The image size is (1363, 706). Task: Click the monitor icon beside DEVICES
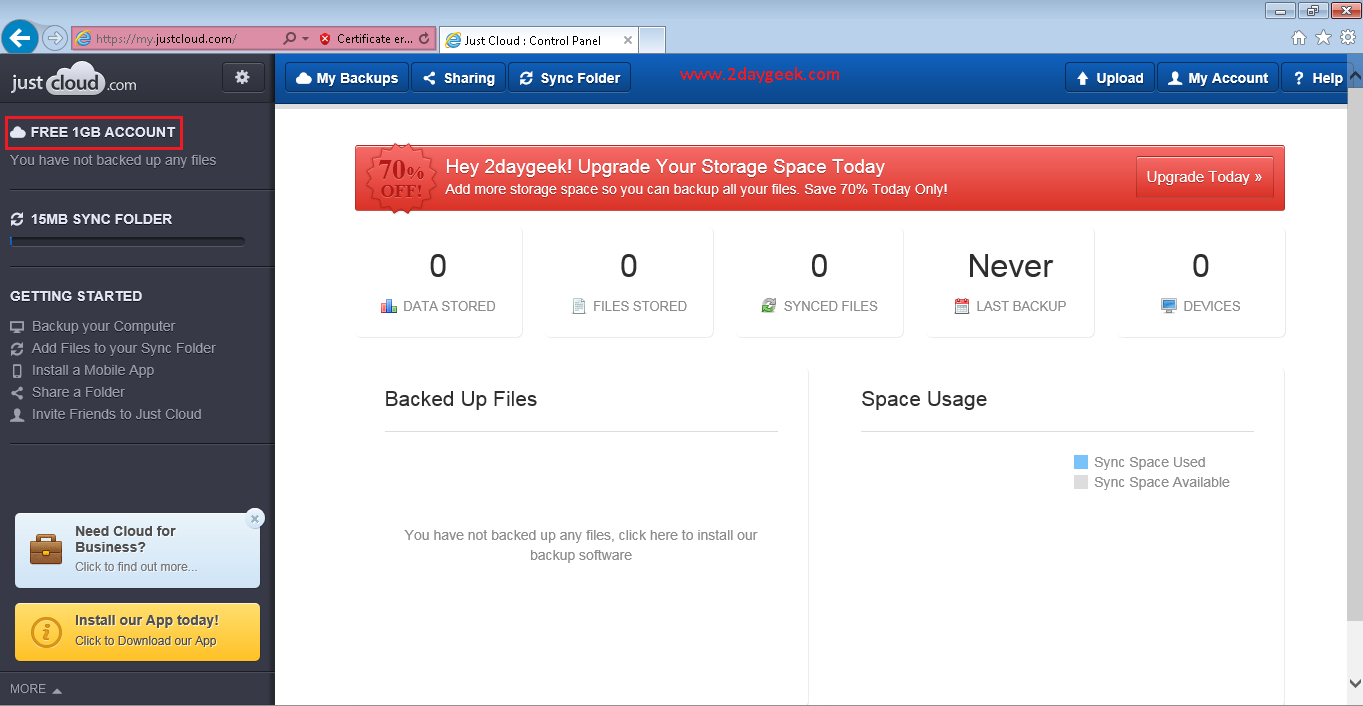click(1169, 306)
